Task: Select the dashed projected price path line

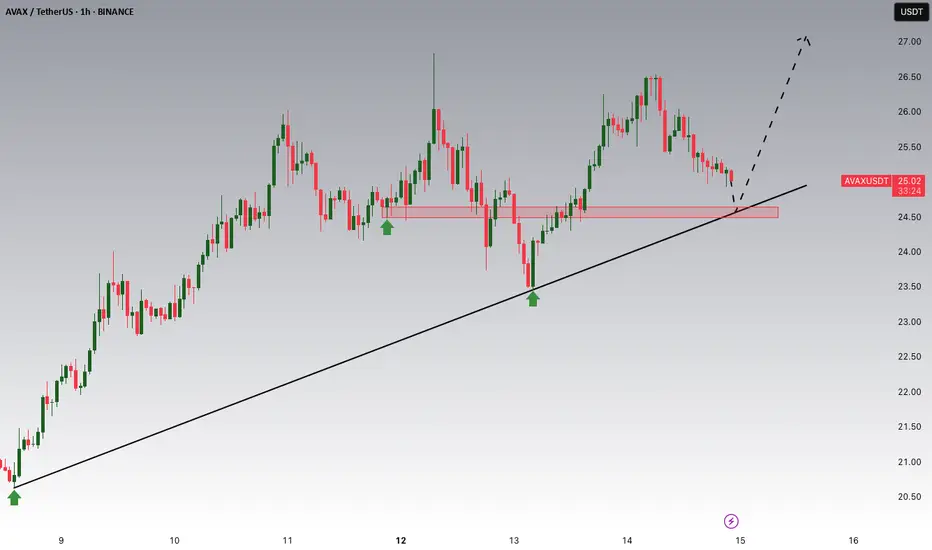Action: click(x=773, y=124)
